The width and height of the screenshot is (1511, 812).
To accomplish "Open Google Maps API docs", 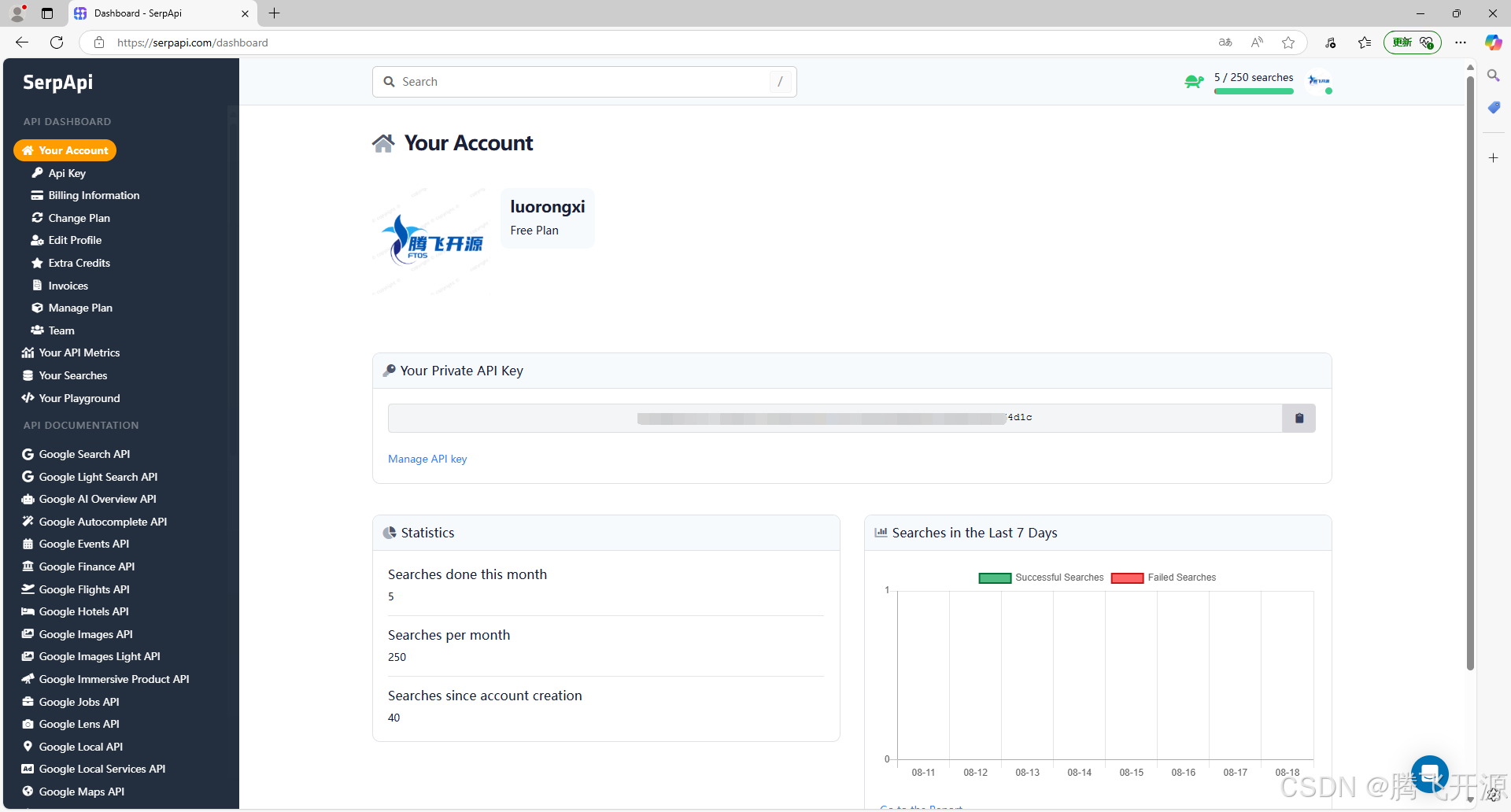I will pos(73,792).
